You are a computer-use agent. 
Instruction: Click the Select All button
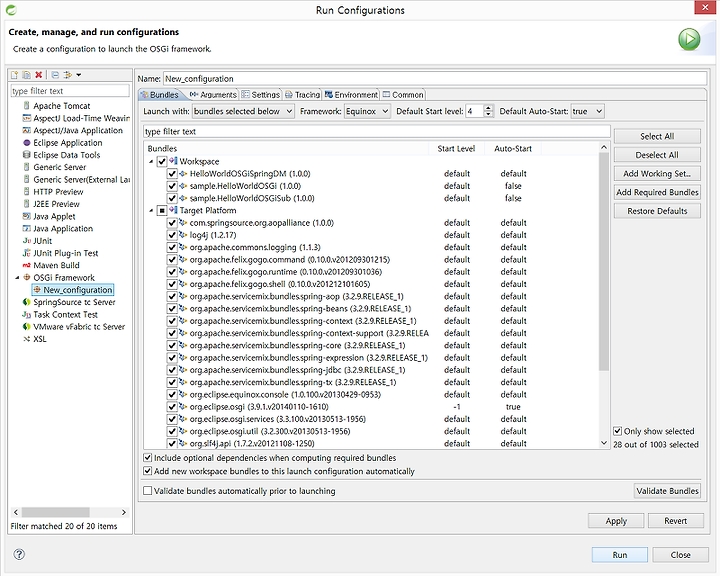click(x=657, y=136)
